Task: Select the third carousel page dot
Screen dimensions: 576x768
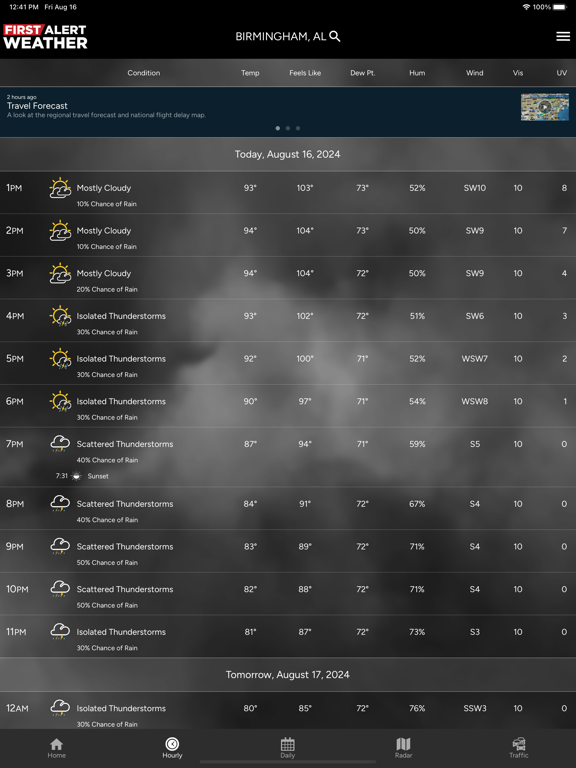Action: [x=298, y=128]
